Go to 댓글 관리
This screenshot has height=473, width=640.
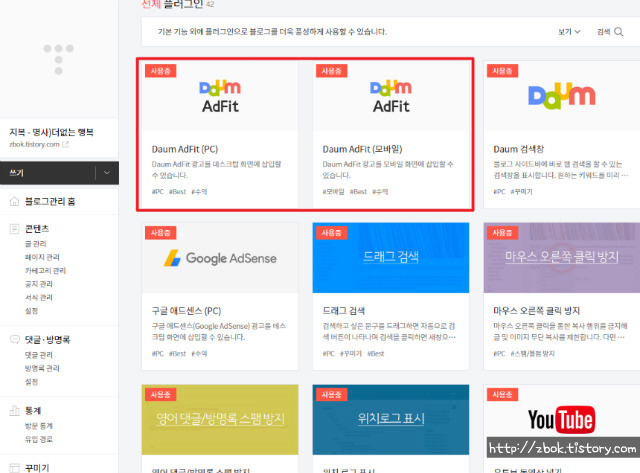point(39,355)
